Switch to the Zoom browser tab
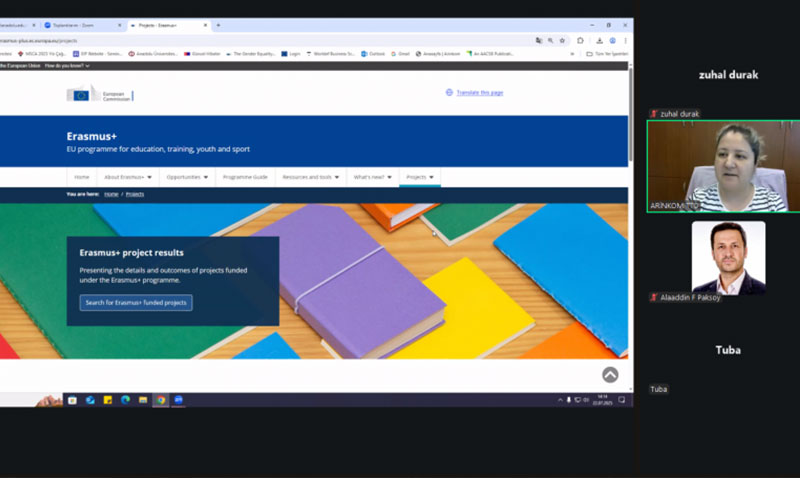The image size is (800, 478). coord(82,25)
